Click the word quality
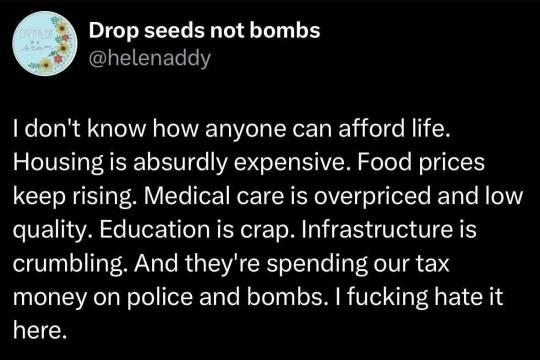 coord(54,230)
